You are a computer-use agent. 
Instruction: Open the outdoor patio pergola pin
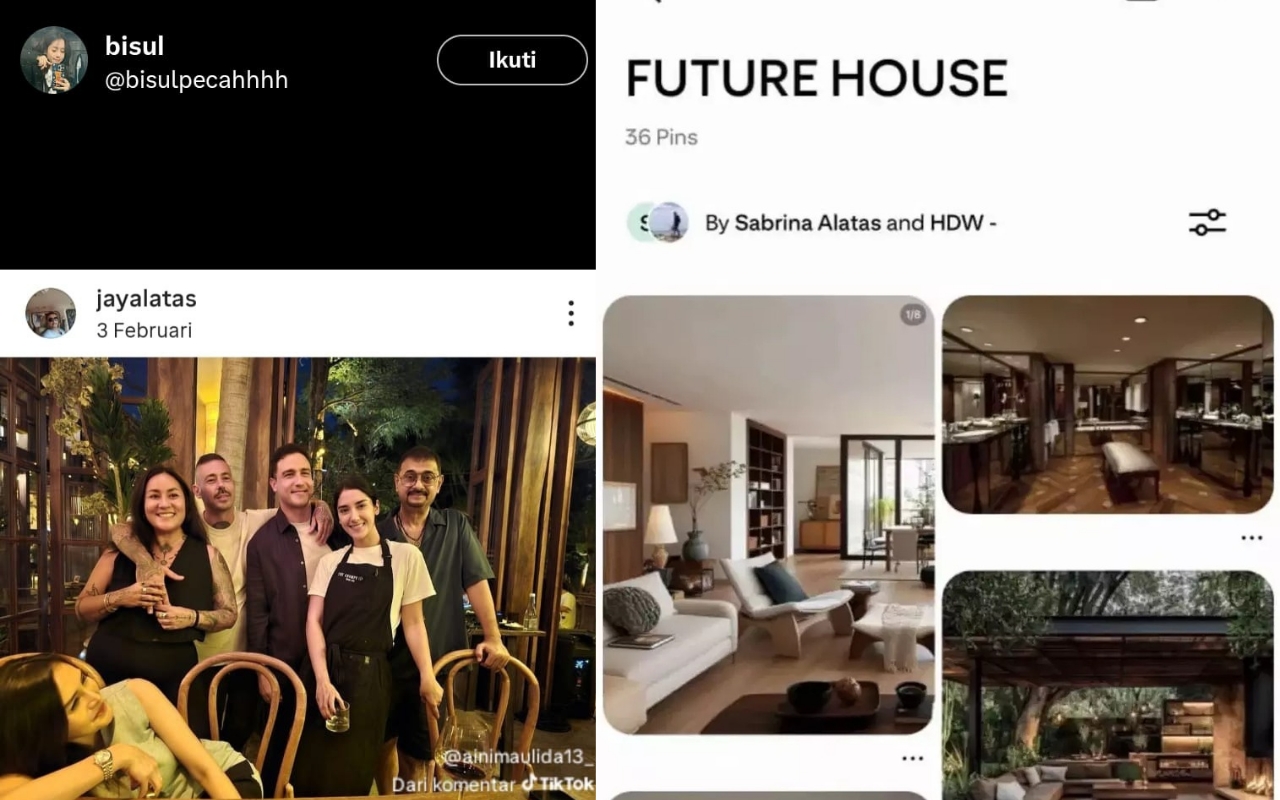point(1107,685)
